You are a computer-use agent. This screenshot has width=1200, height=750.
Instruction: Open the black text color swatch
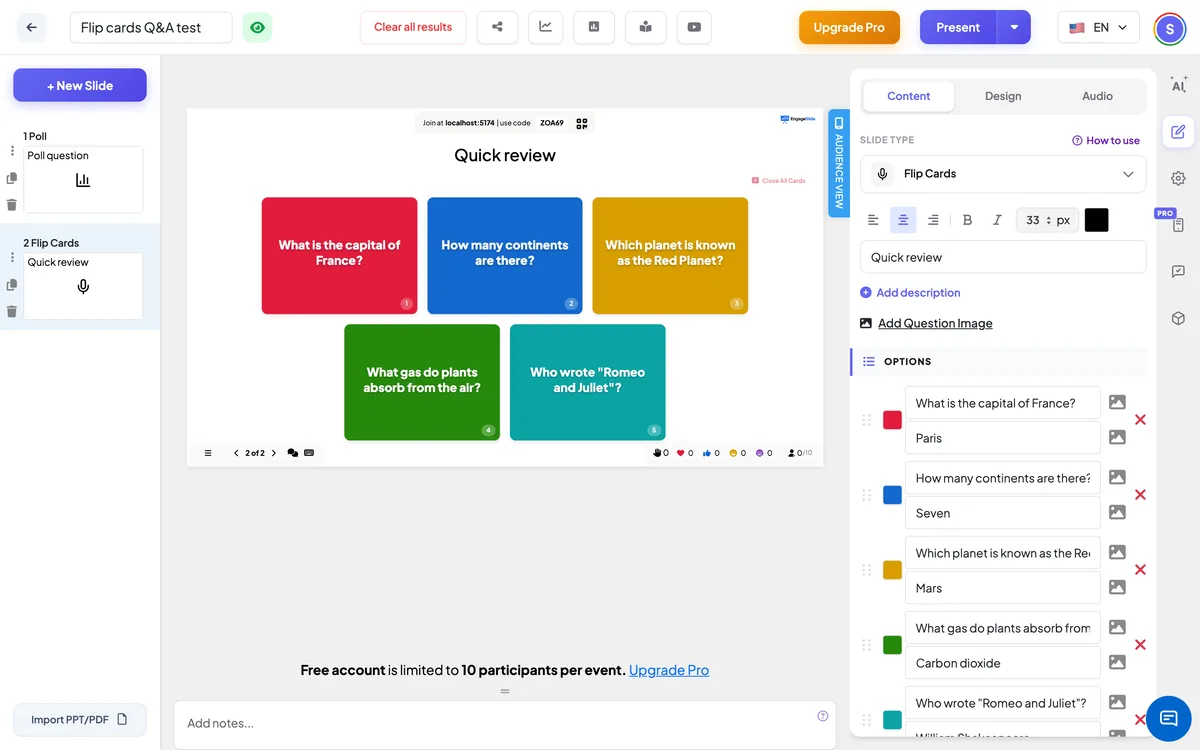(x=1097, y=220)
